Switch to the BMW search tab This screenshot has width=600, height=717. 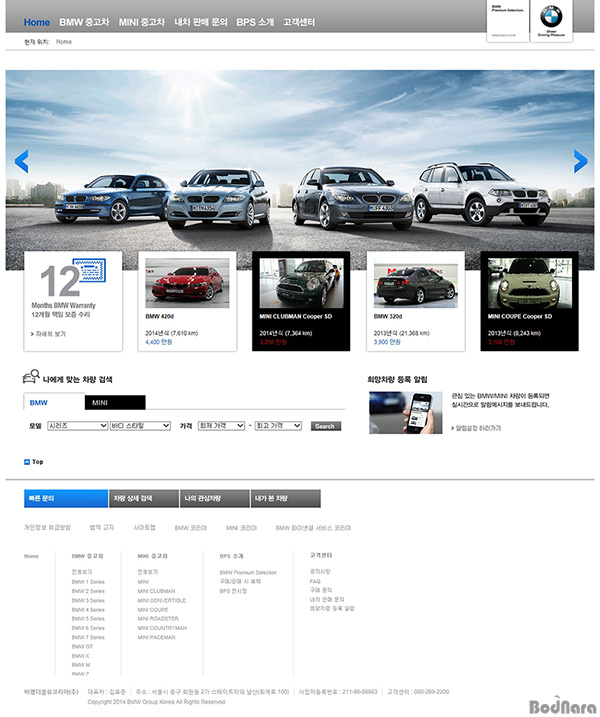coord(54,402)
